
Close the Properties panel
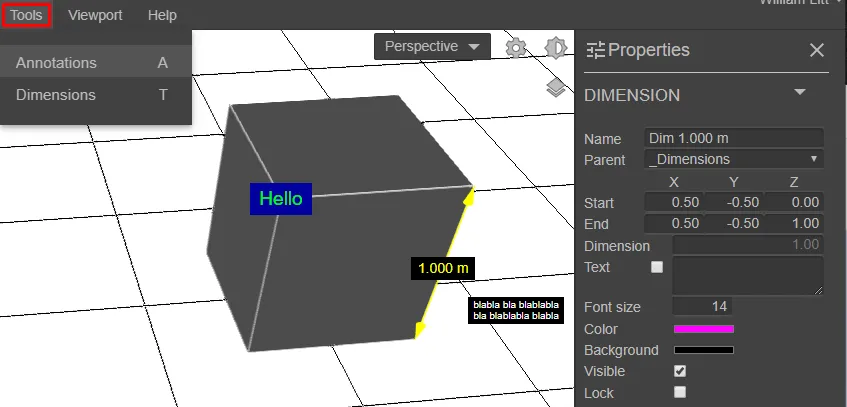click(x=817, y=50)
